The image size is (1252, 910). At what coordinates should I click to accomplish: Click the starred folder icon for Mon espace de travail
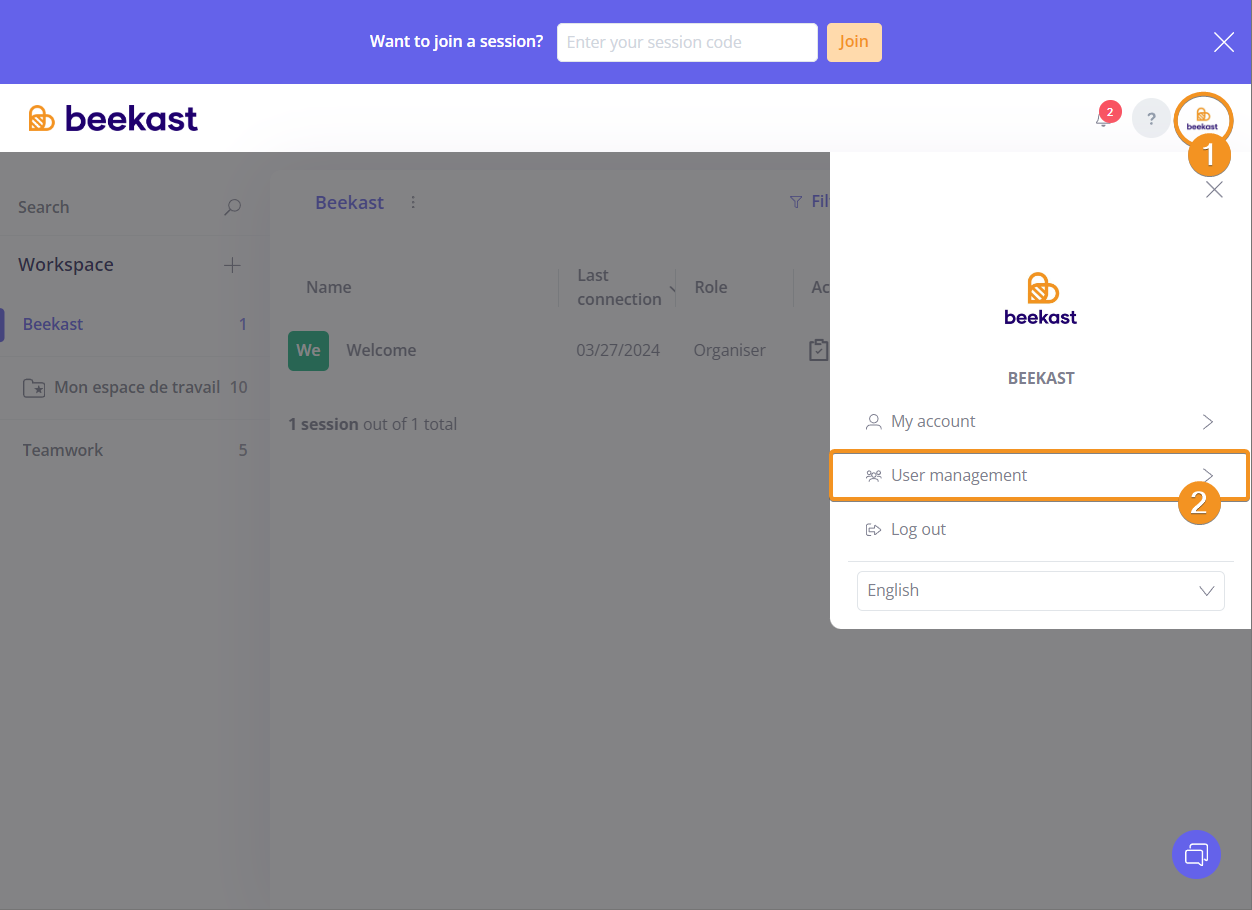(34, 387)
